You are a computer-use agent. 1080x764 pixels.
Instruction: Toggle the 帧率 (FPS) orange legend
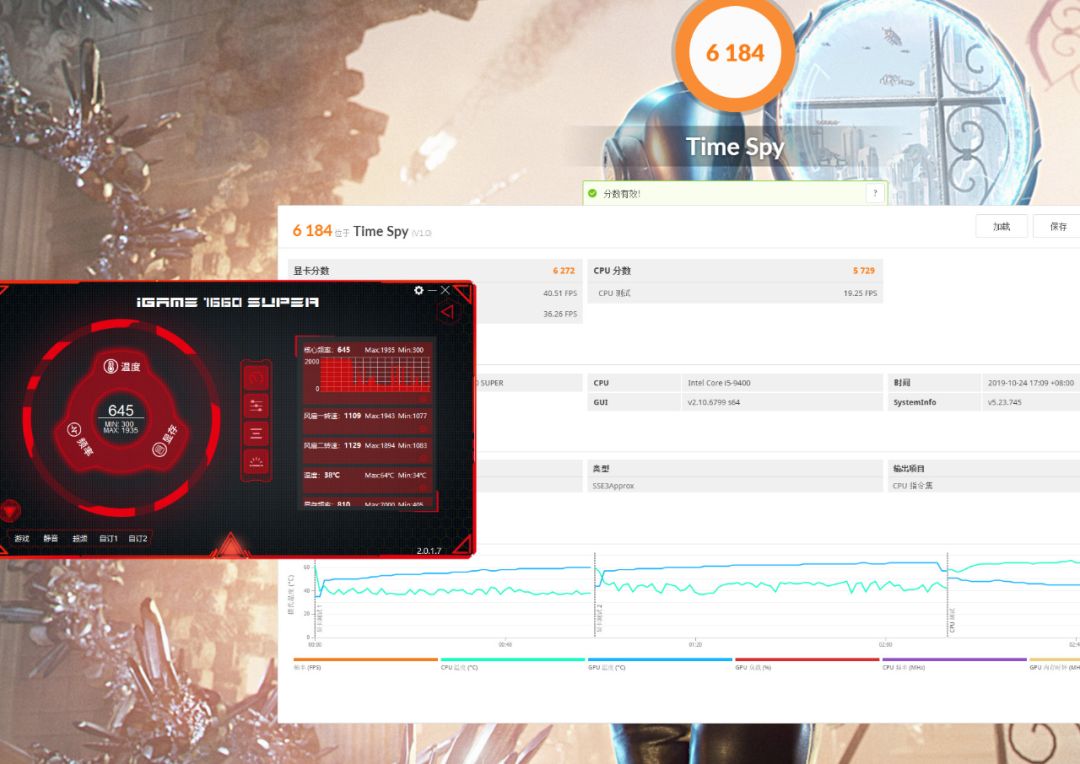[365, 663]
